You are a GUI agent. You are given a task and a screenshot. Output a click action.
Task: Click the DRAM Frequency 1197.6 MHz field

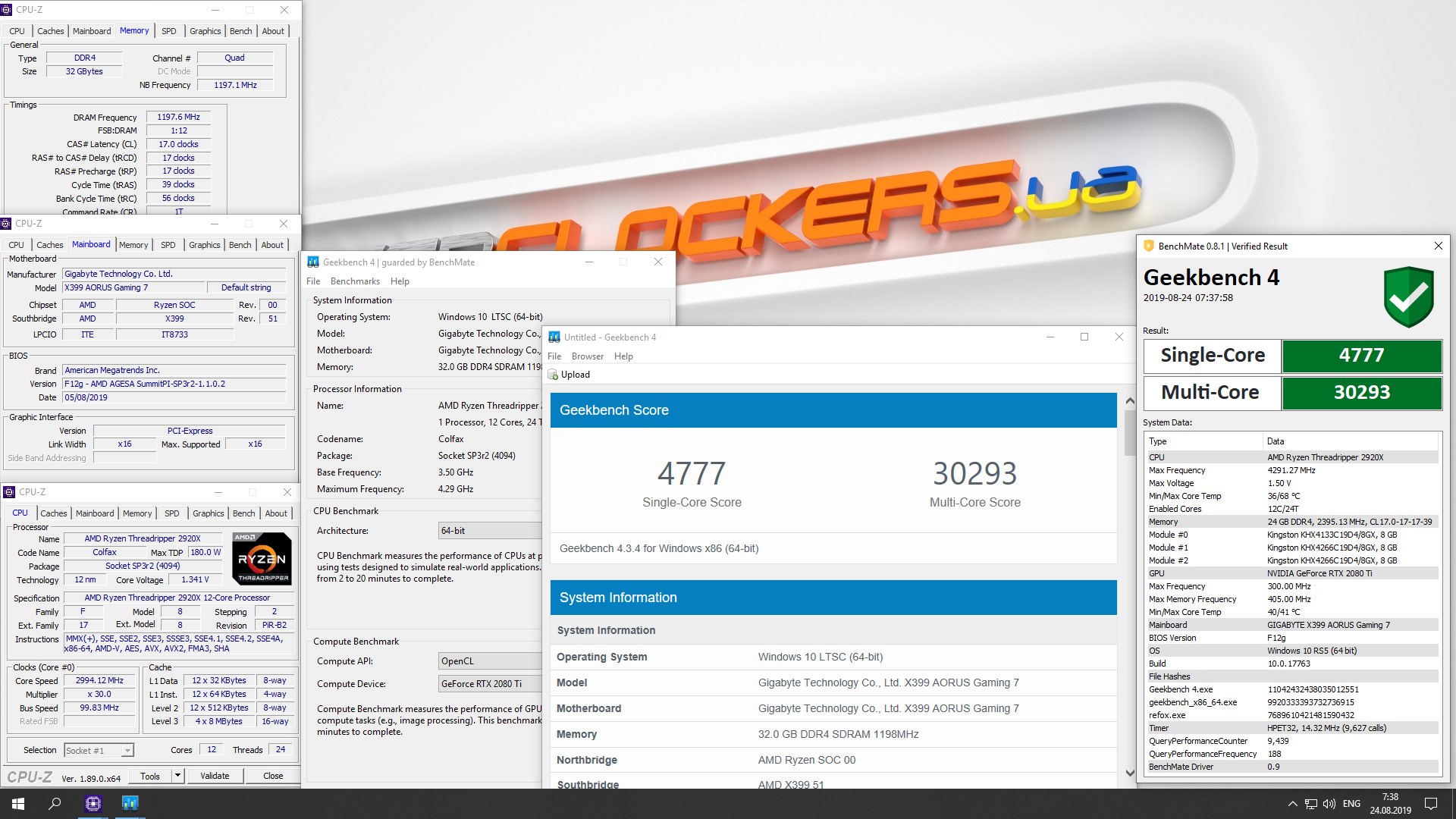[x=178, y=117]
